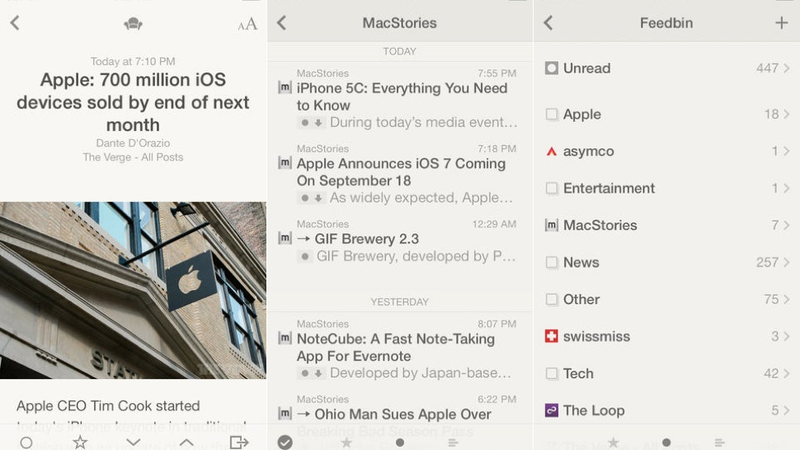Jump to previous article with up chevron
800x450 pixels.
[186, 442]
